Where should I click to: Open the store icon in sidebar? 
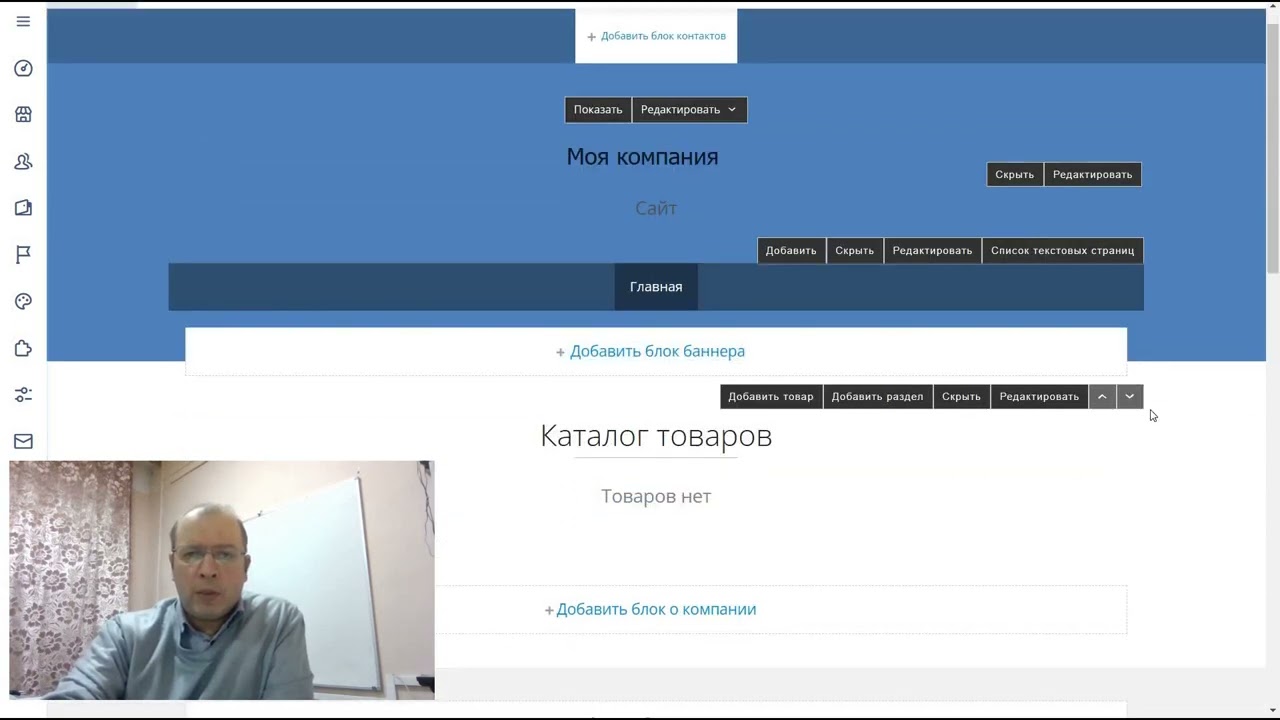[x=23, y=115]
